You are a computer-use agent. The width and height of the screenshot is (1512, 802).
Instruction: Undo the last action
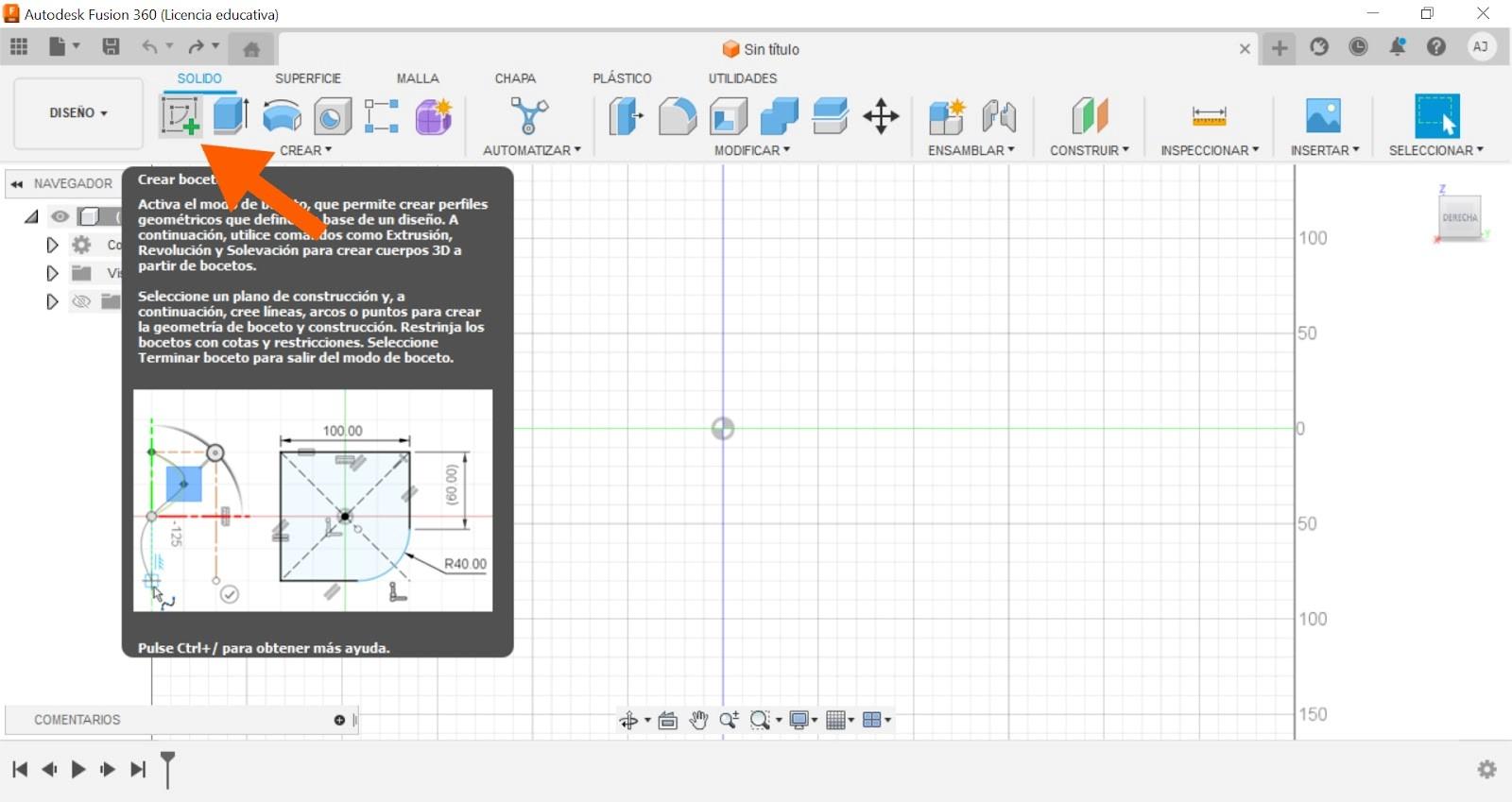(x=149, y=46)
